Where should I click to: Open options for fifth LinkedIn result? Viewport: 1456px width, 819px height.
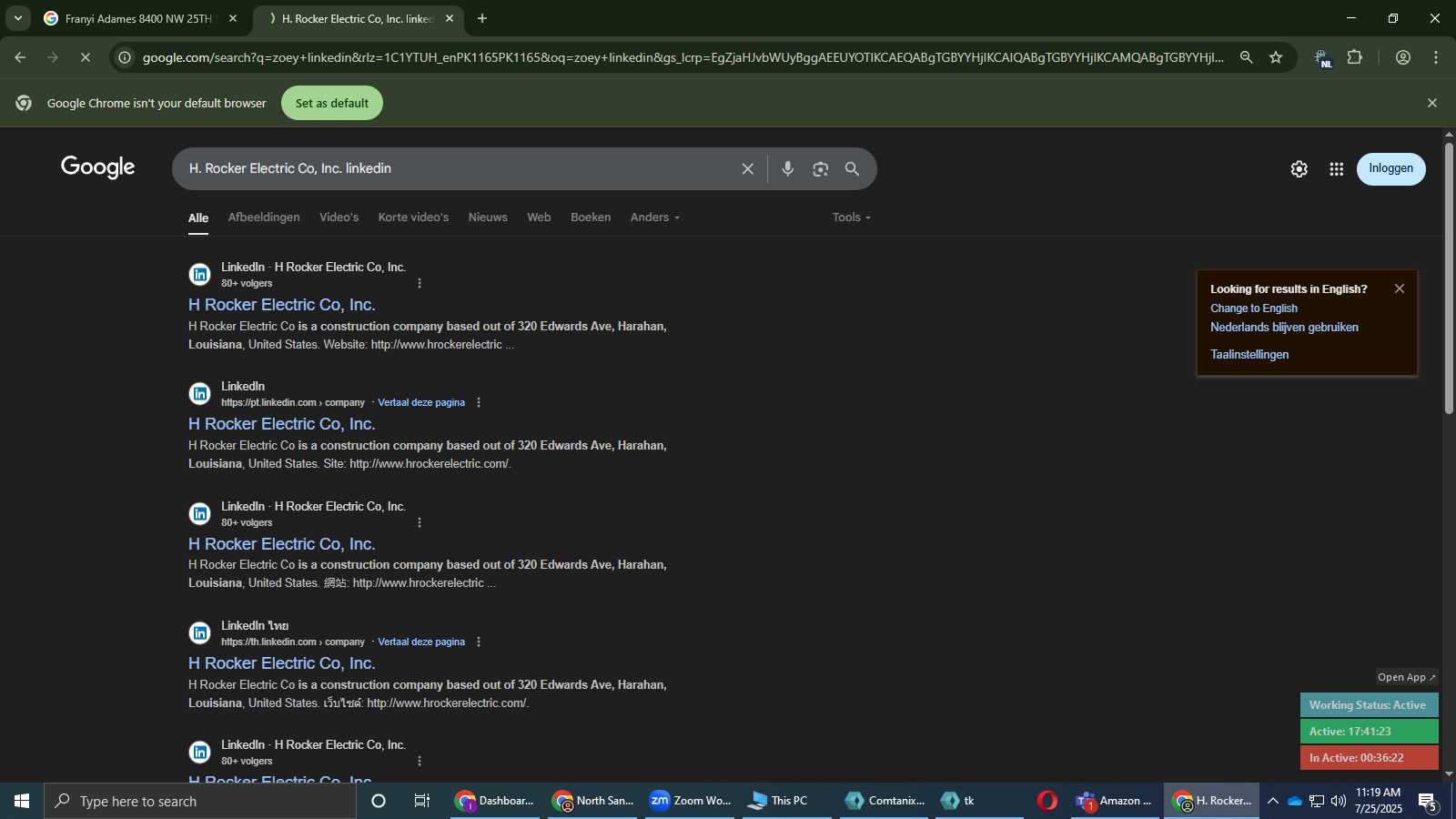click(x=420, y=761)
